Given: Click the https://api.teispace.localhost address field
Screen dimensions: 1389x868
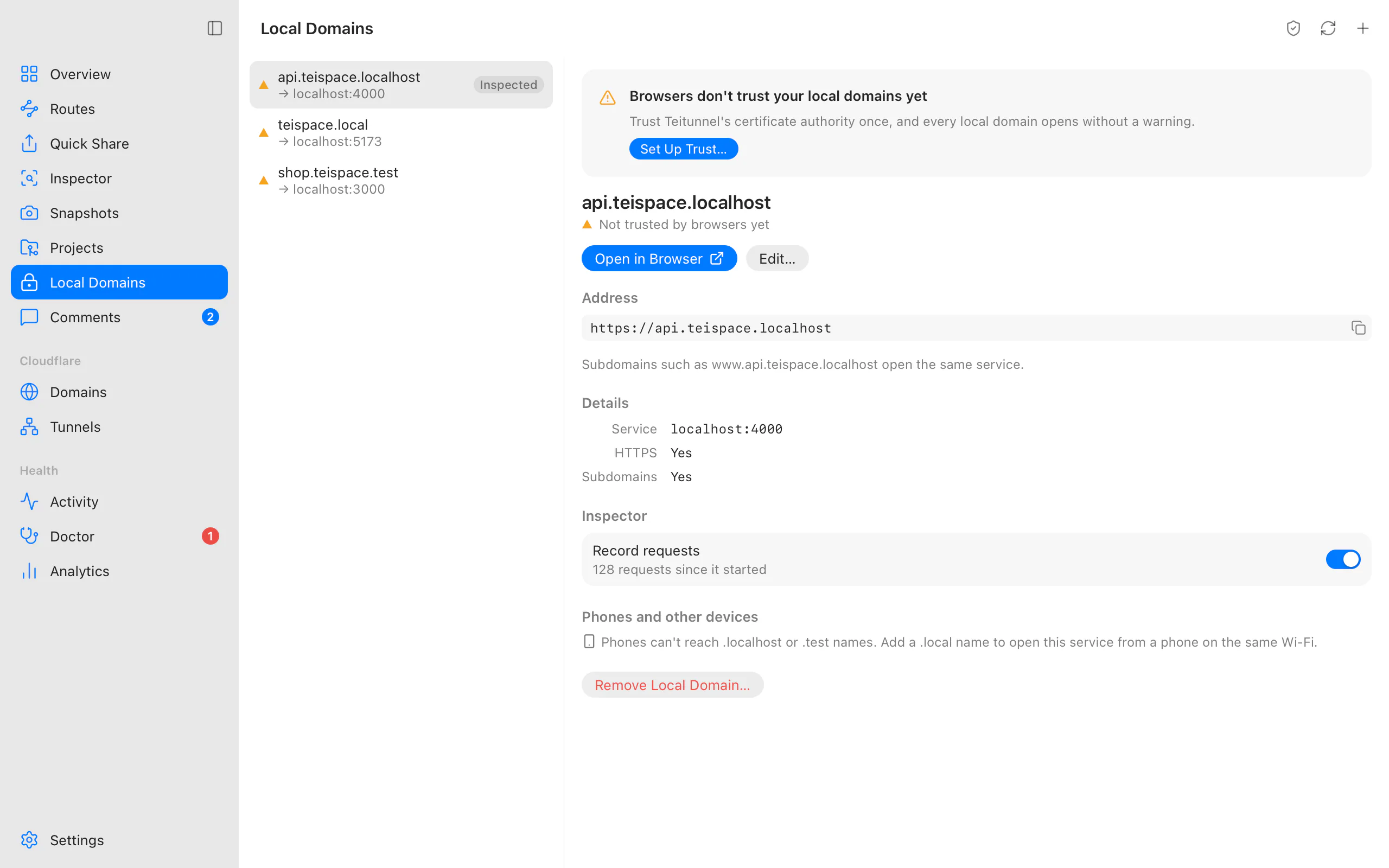Looking at the screenshot, I should click(x=976, y=328).
